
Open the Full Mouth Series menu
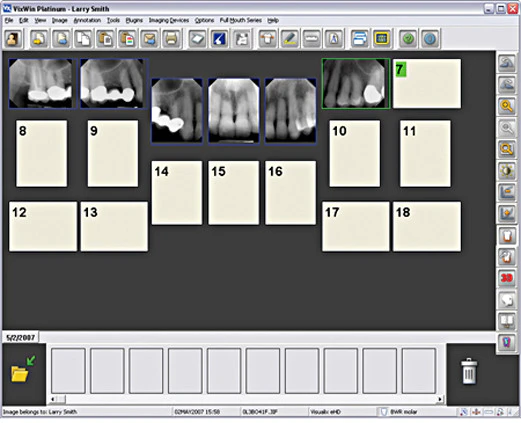tap(240, 20)
